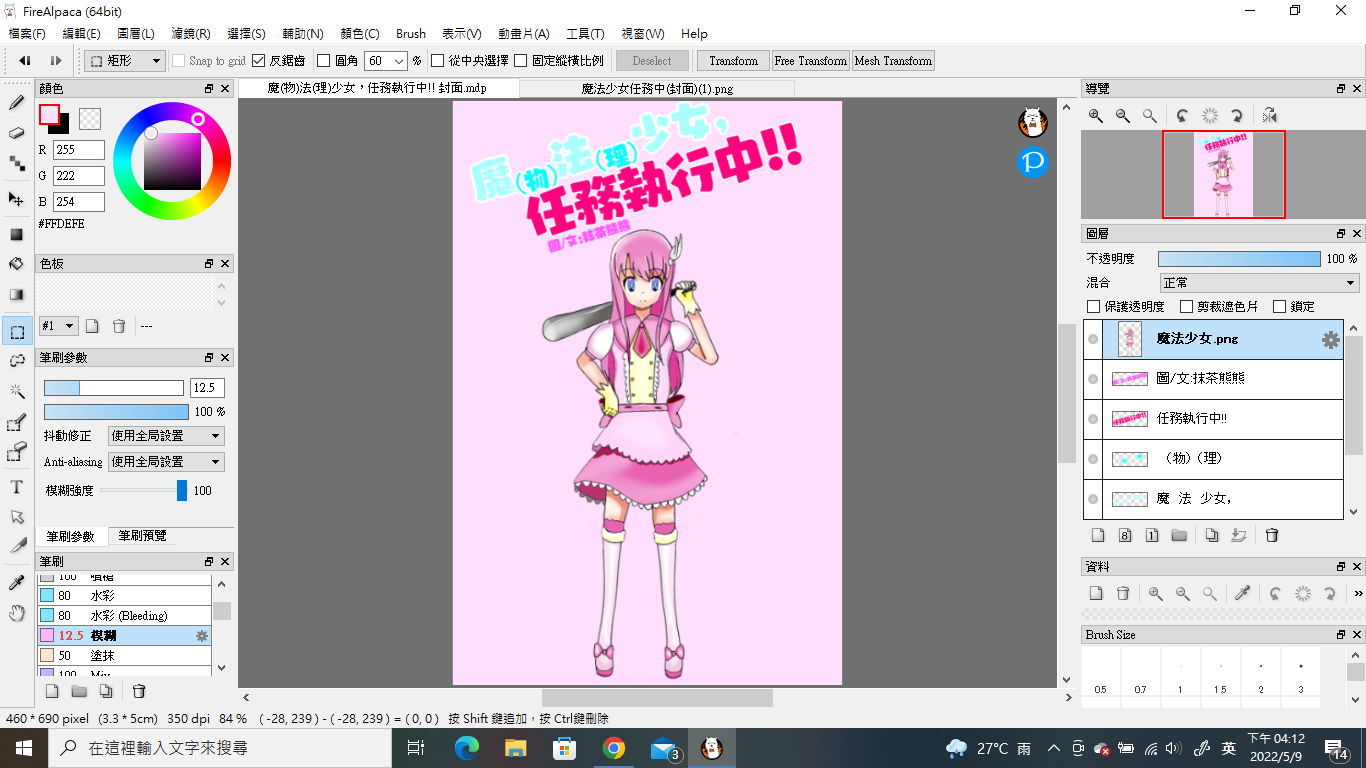Hide the 任務執行中!! layer visibility dot
1366x768 pixels.
(1093, 419)
